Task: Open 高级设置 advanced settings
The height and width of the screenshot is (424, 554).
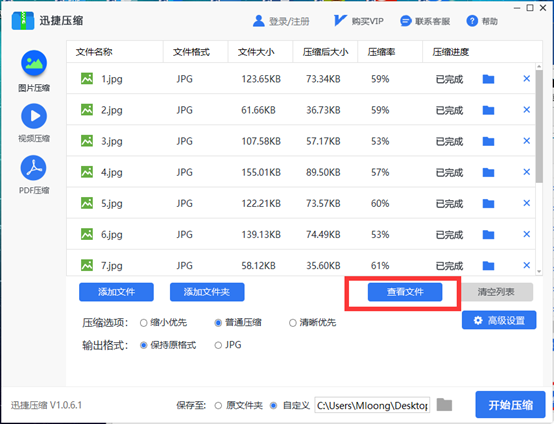Action: [499, 320]
